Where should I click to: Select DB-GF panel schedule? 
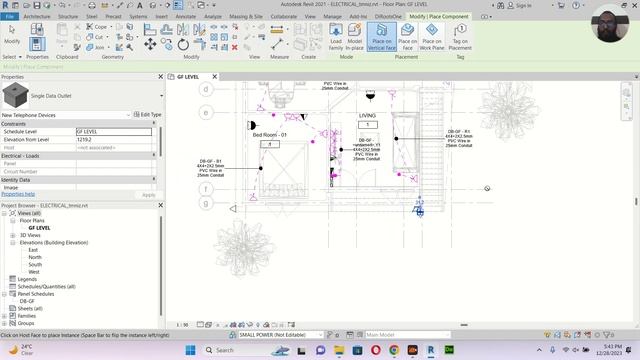(27, 301)
